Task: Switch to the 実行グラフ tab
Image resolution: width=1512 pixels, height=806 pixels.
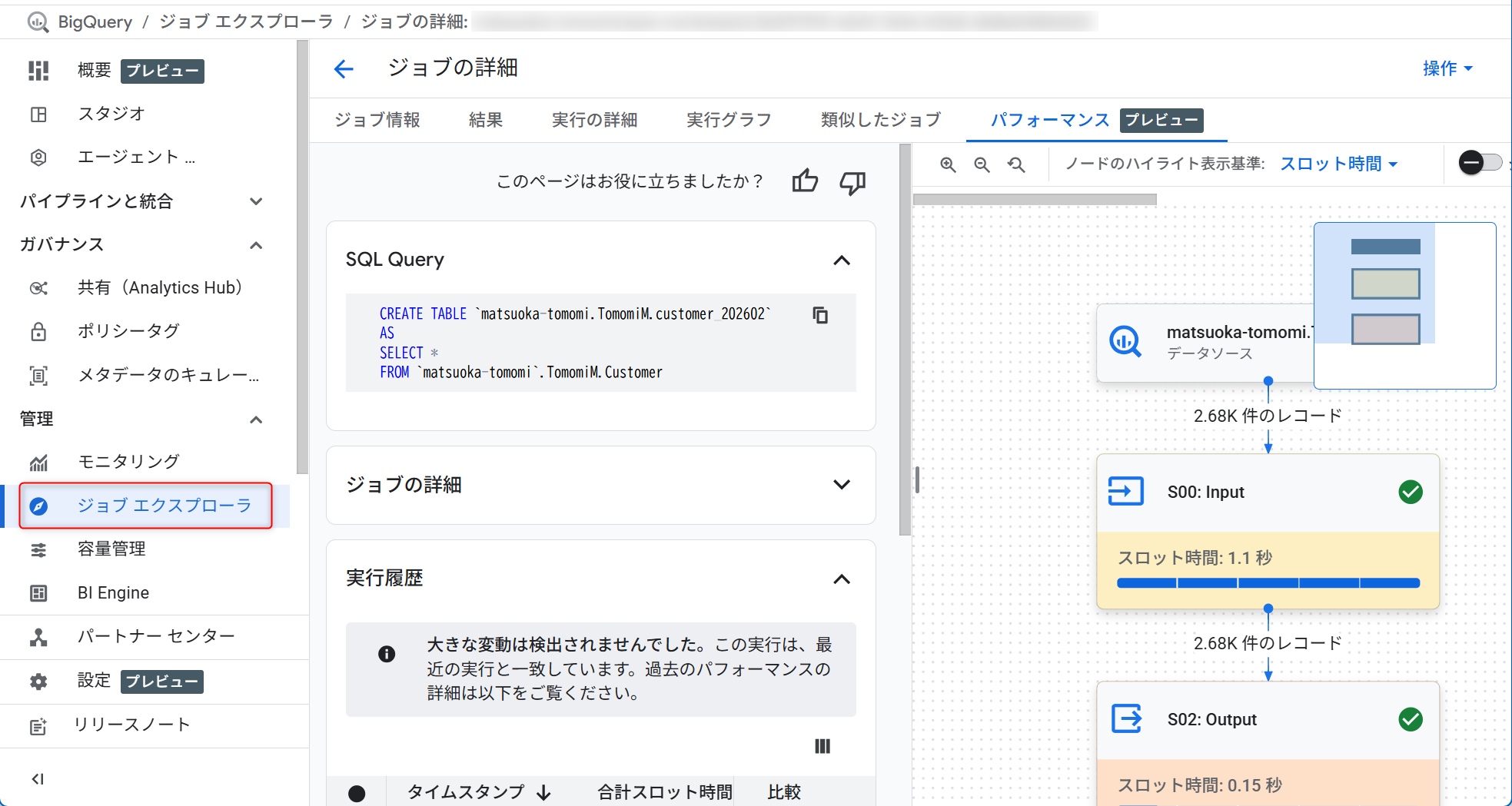Action: pyautogui.click(x=727, y=120)
